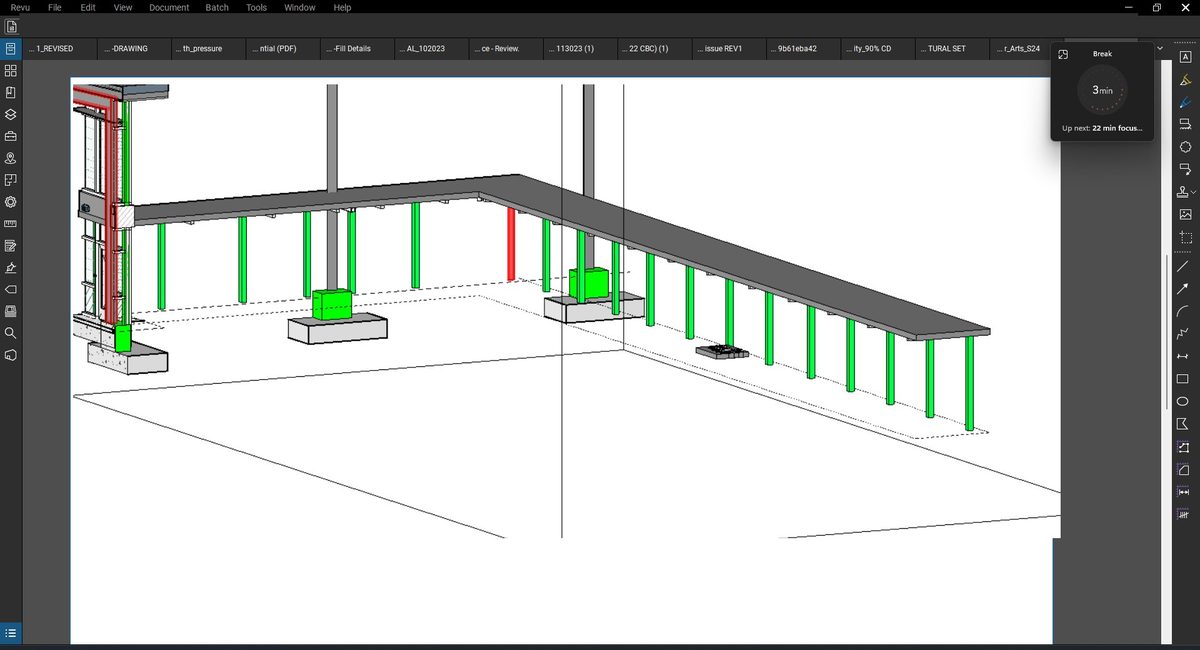Open the Tool Chest panel
This screenshot has height=650, width=1200.
10,136
